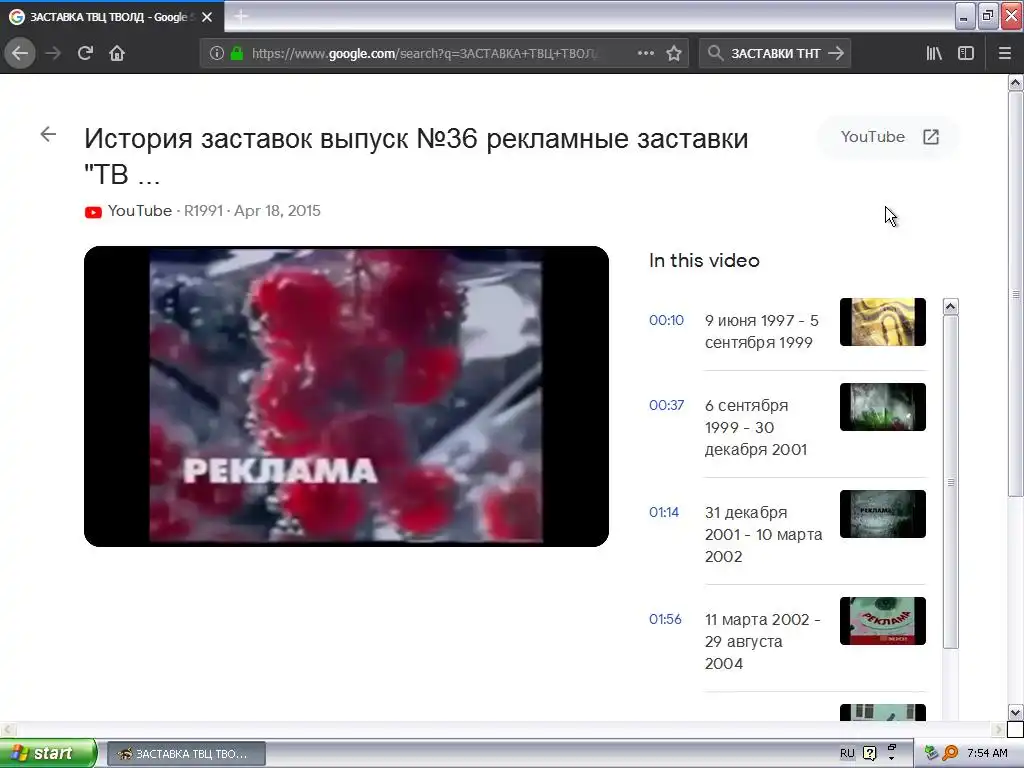Jump to timestamp 01:14
The width and height of the screenshot is (1024, 768).
(x=664, y=512)
